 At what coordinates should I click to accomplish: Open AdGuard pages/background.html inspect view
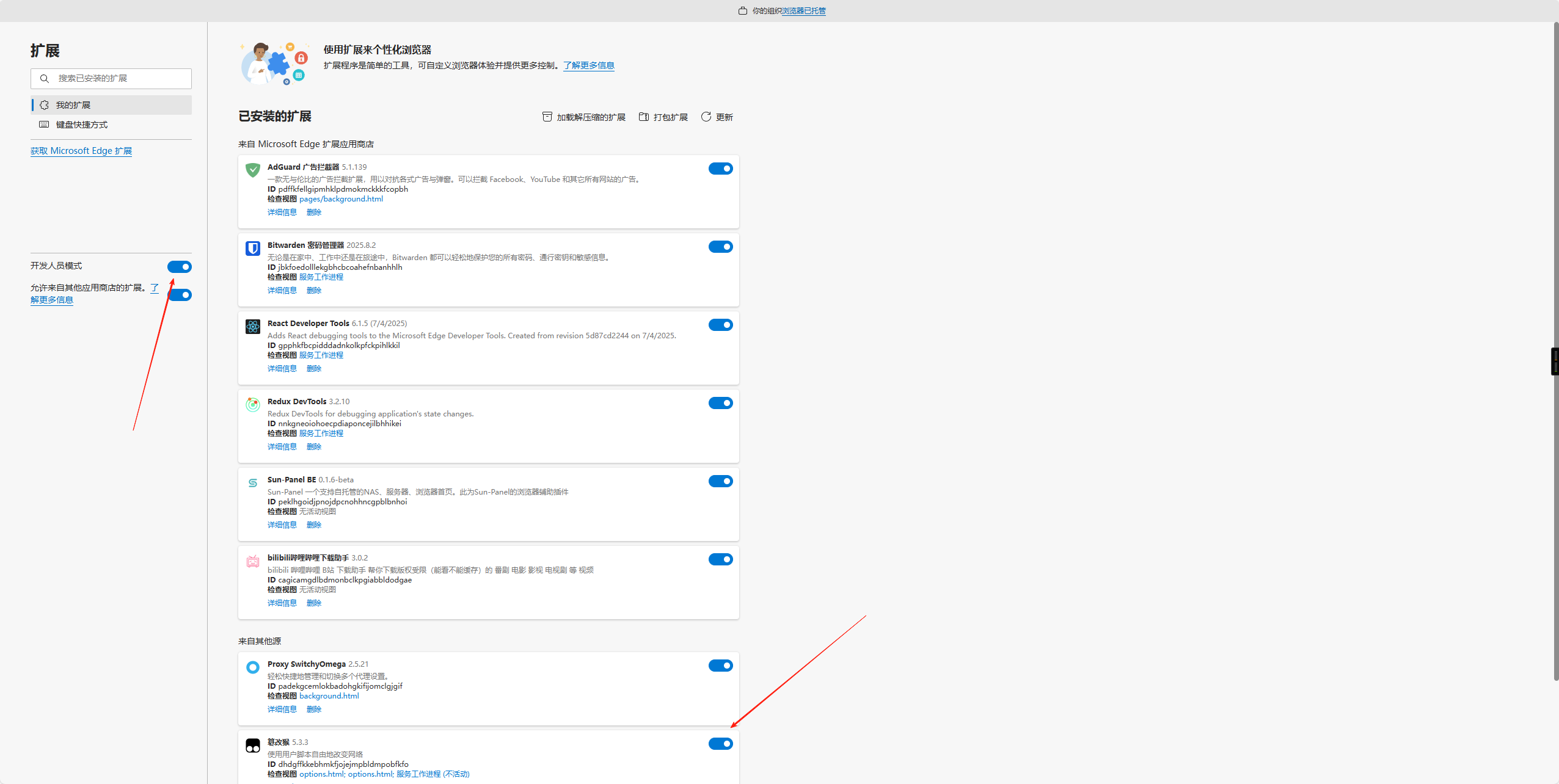coord(341,199)
